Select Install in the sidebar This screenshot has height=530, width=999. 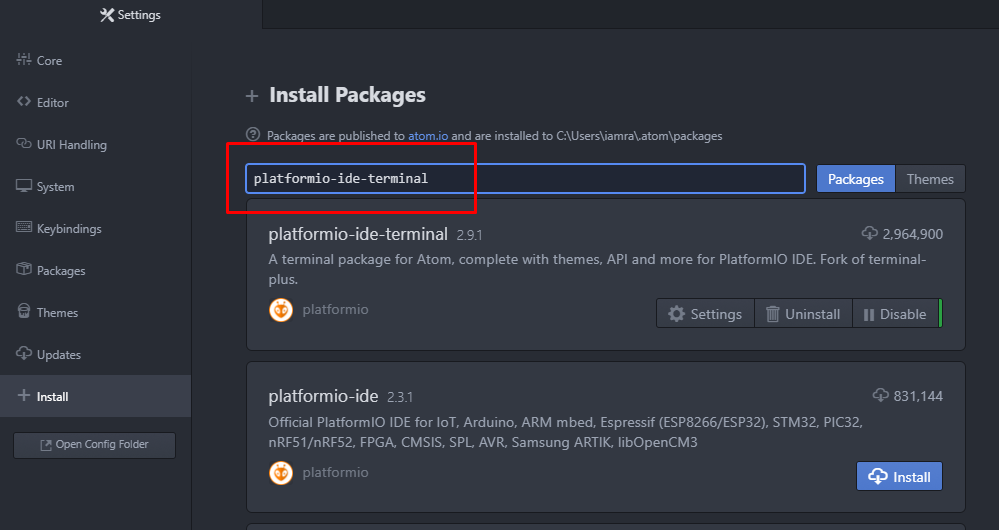point(96,396)
